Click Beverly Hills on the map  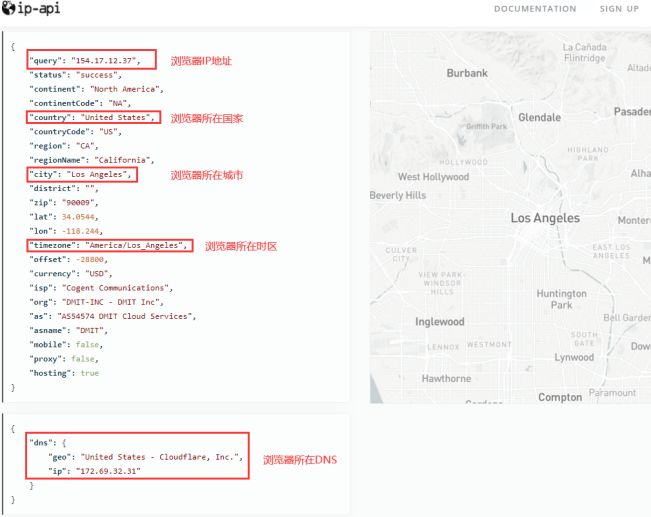(398, 195)
